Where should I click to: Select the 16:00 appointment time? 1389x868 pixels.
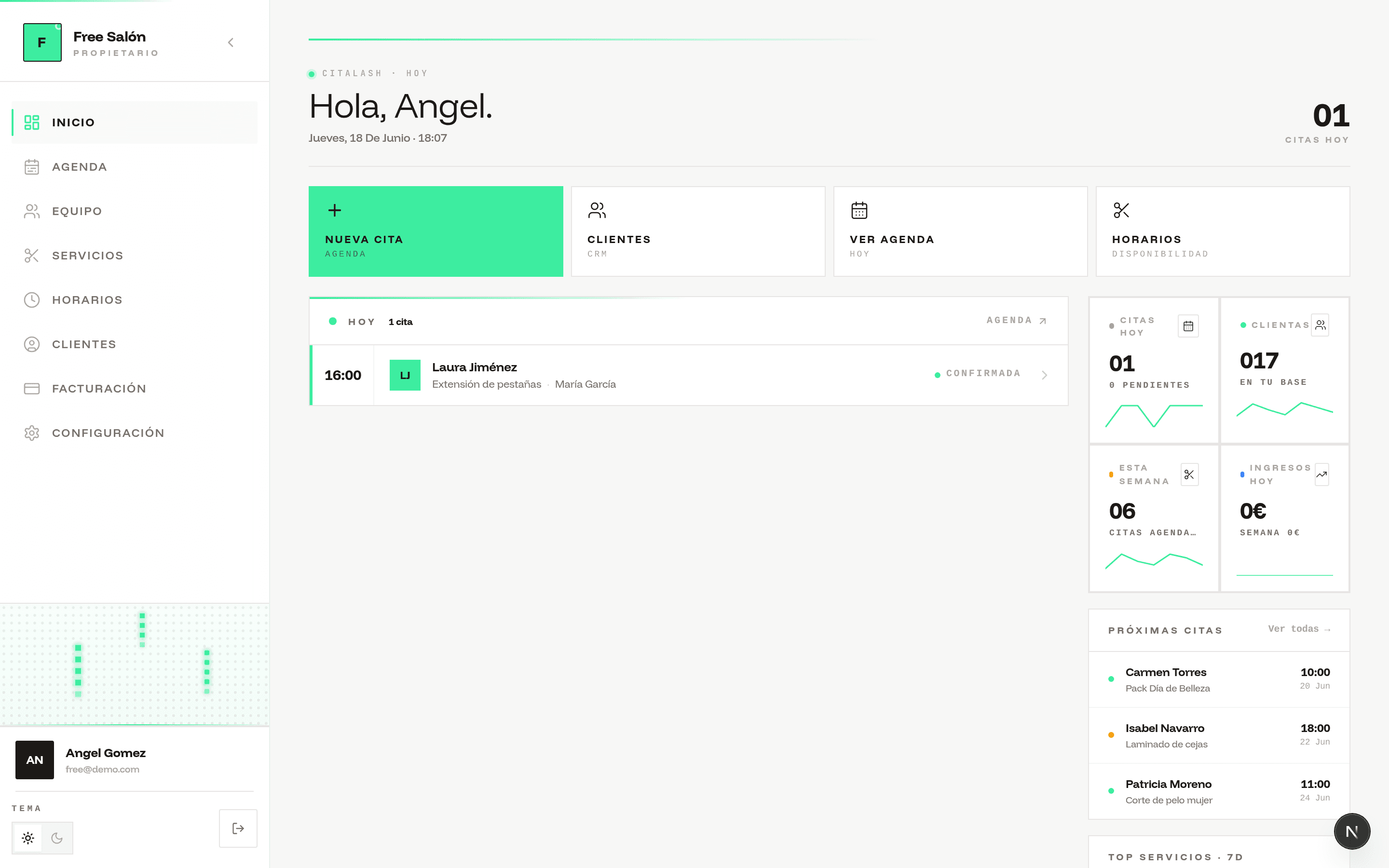click(x=342, y=376)
